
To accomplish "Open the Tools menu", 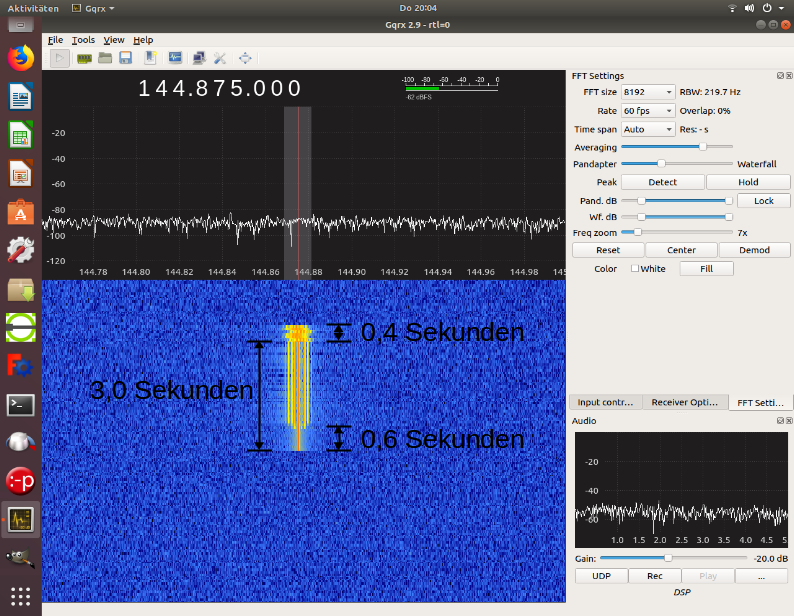I will [x=84, y=40].
